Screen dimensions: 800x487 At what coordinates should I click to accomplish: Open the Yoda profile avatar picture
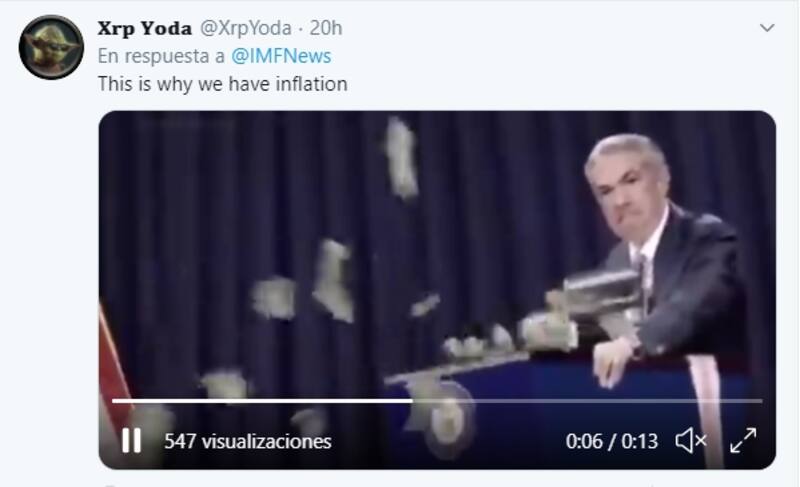51,47
